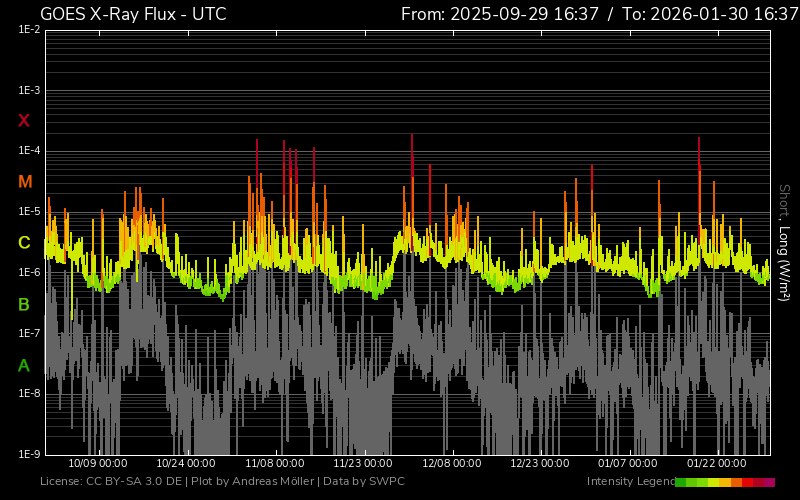Select the yellow C flare class label
The width and height of the screenshot is (800, 500).
24,243
